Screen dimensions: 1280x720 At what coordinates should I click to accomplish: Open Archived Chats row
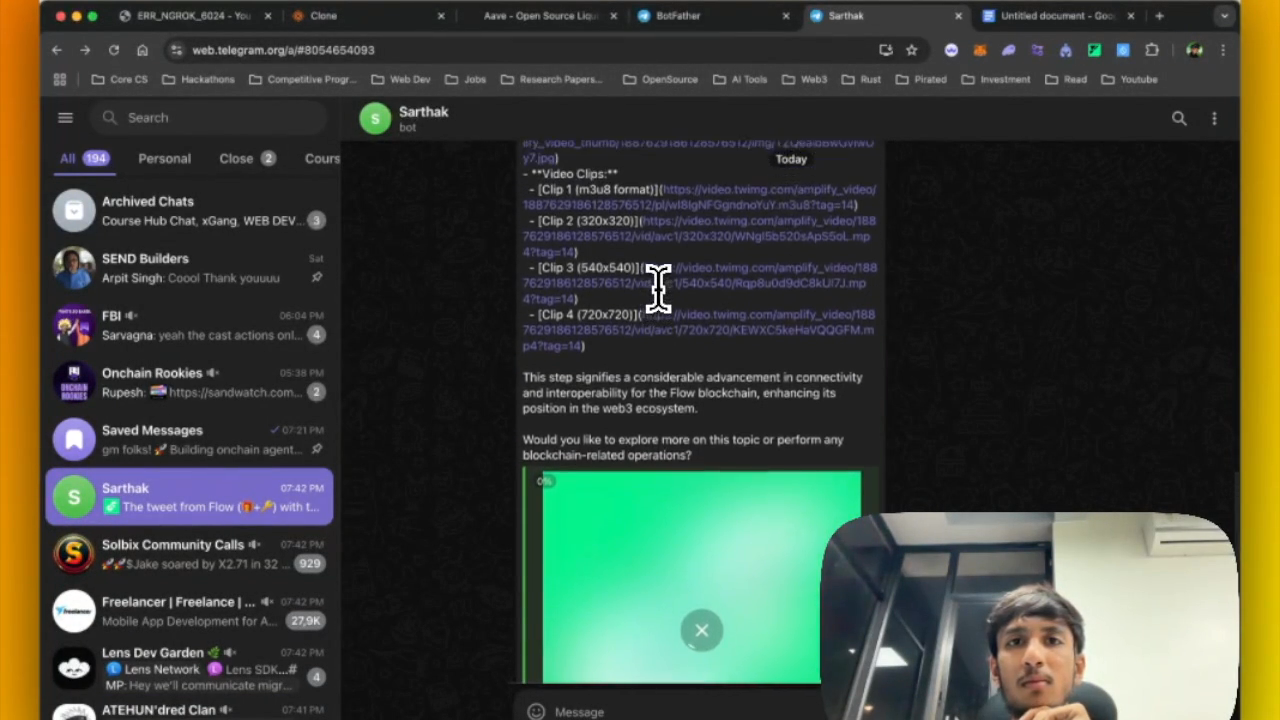pos(189,210)
